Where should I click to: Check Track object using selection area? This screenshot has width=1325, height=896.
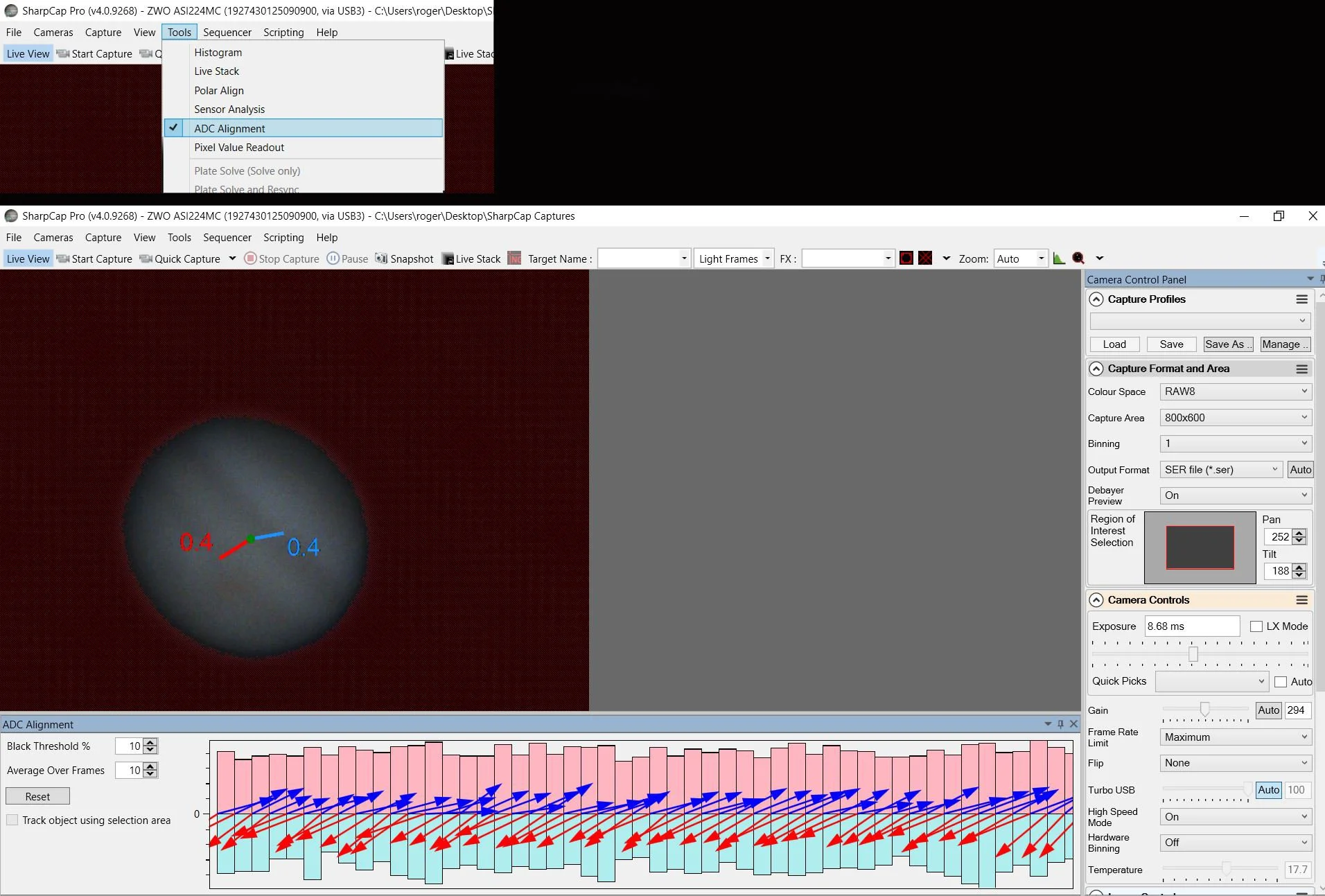click(12, 820)
